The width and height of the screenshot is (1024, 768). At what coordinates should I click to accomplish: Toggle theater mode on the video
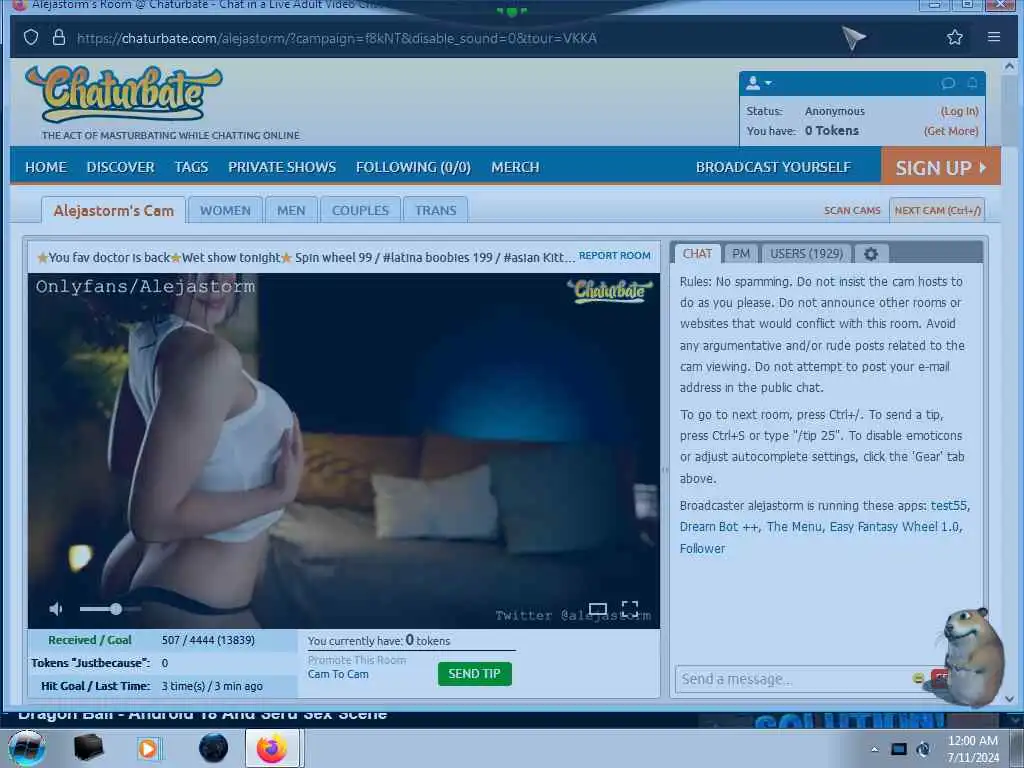click(598, 609)
